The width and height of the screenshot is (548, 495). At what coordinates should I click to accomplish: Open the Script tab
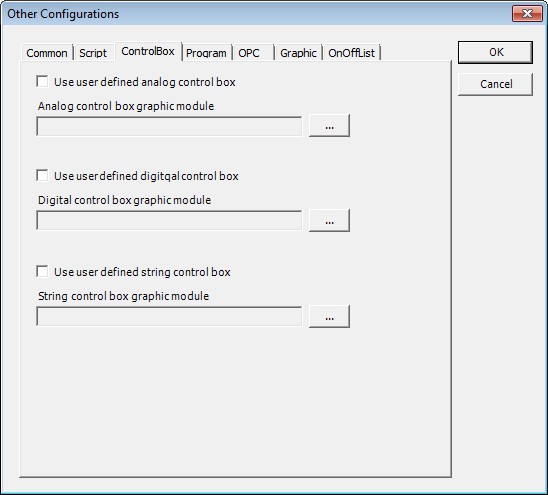[93, 53]
